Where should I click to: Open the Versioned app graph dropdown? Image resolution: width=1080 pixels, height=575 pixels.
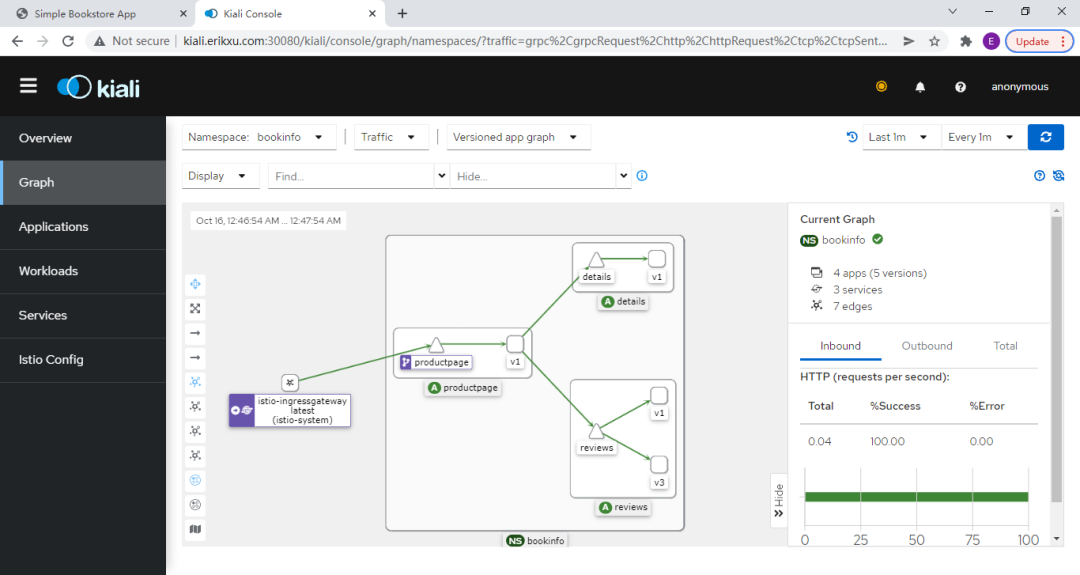518,137
